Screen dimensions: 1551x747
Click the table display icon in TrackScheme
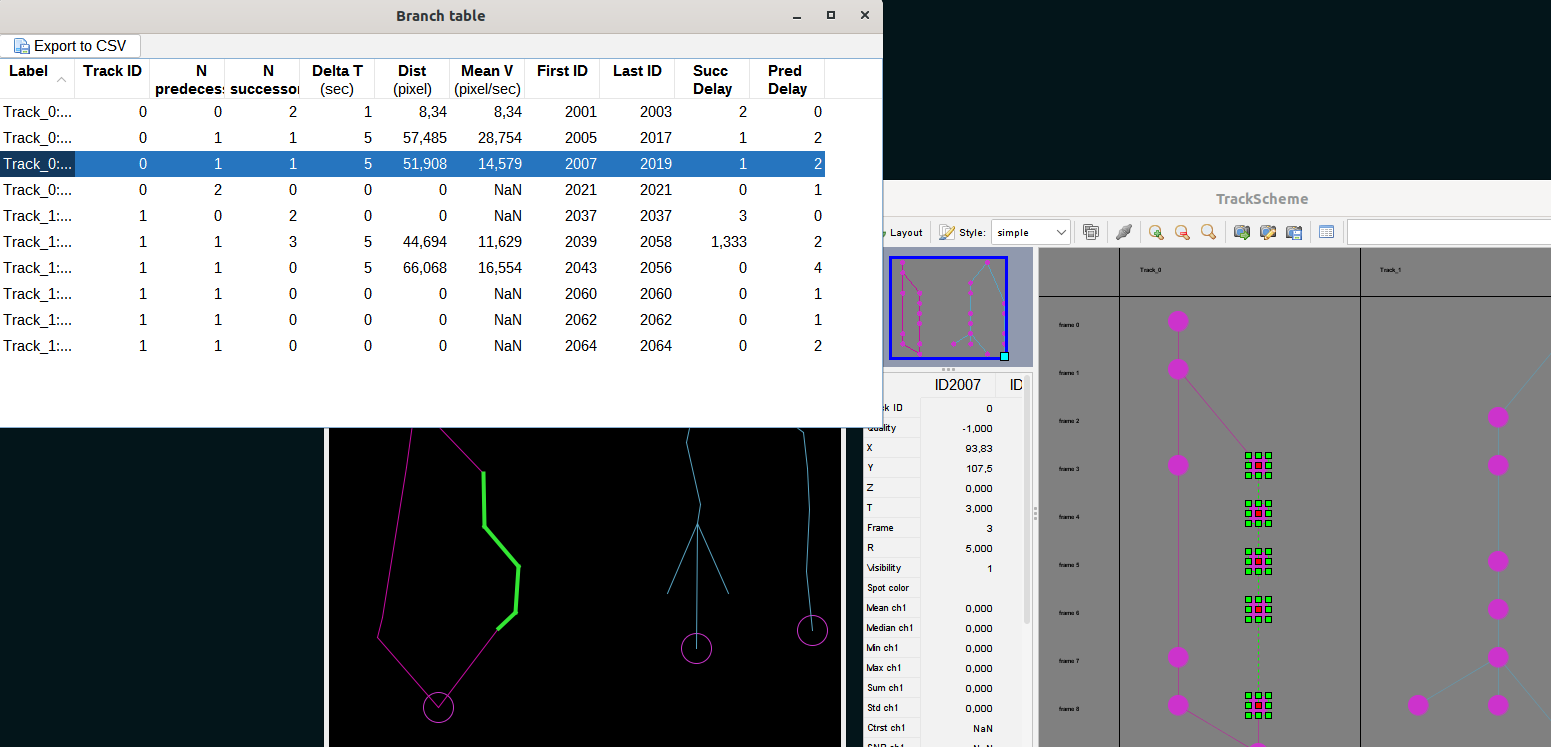click(1327, 232)
